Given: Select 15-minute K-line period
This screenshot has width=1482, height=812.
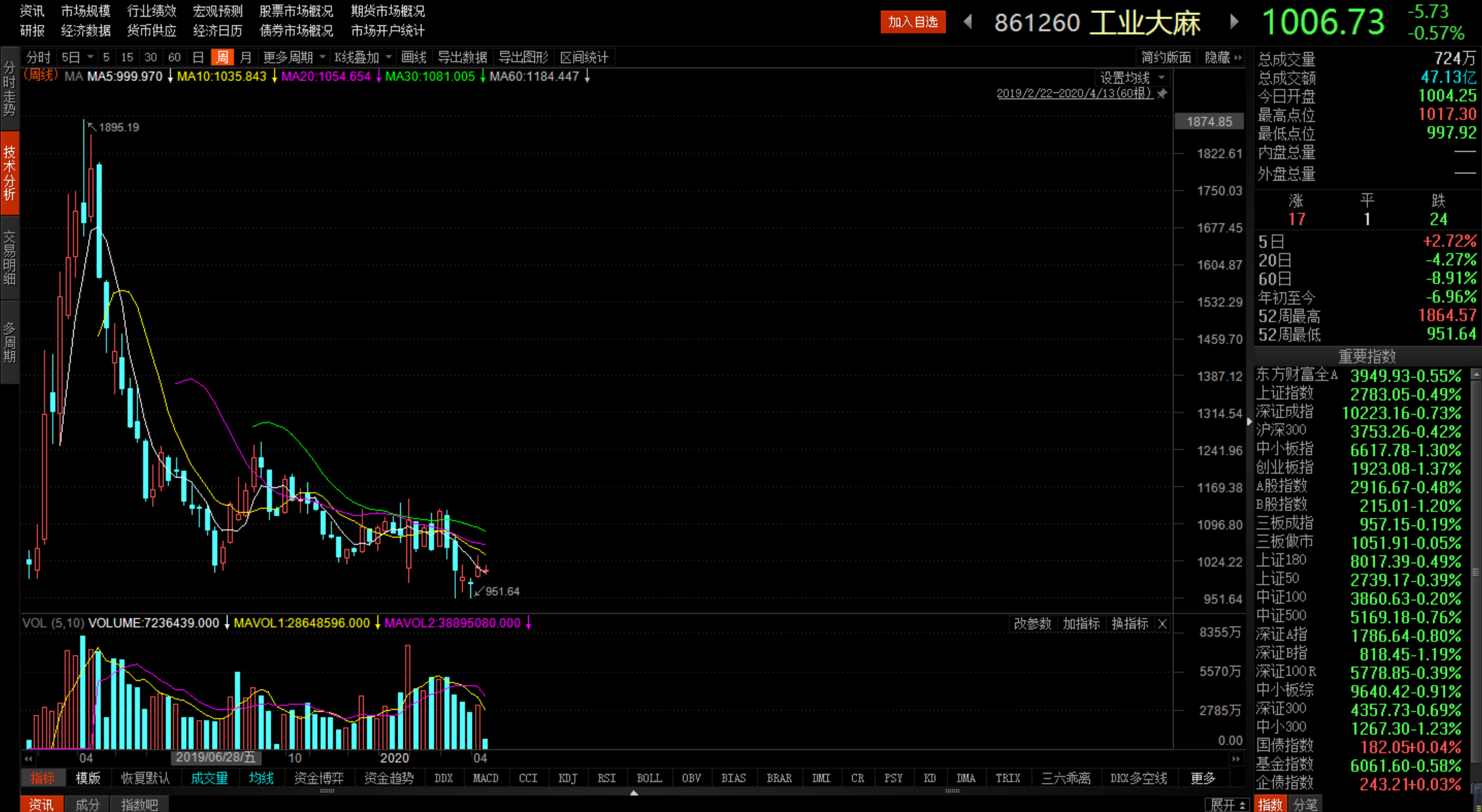Looking at the screenshot, I should 127,57.
